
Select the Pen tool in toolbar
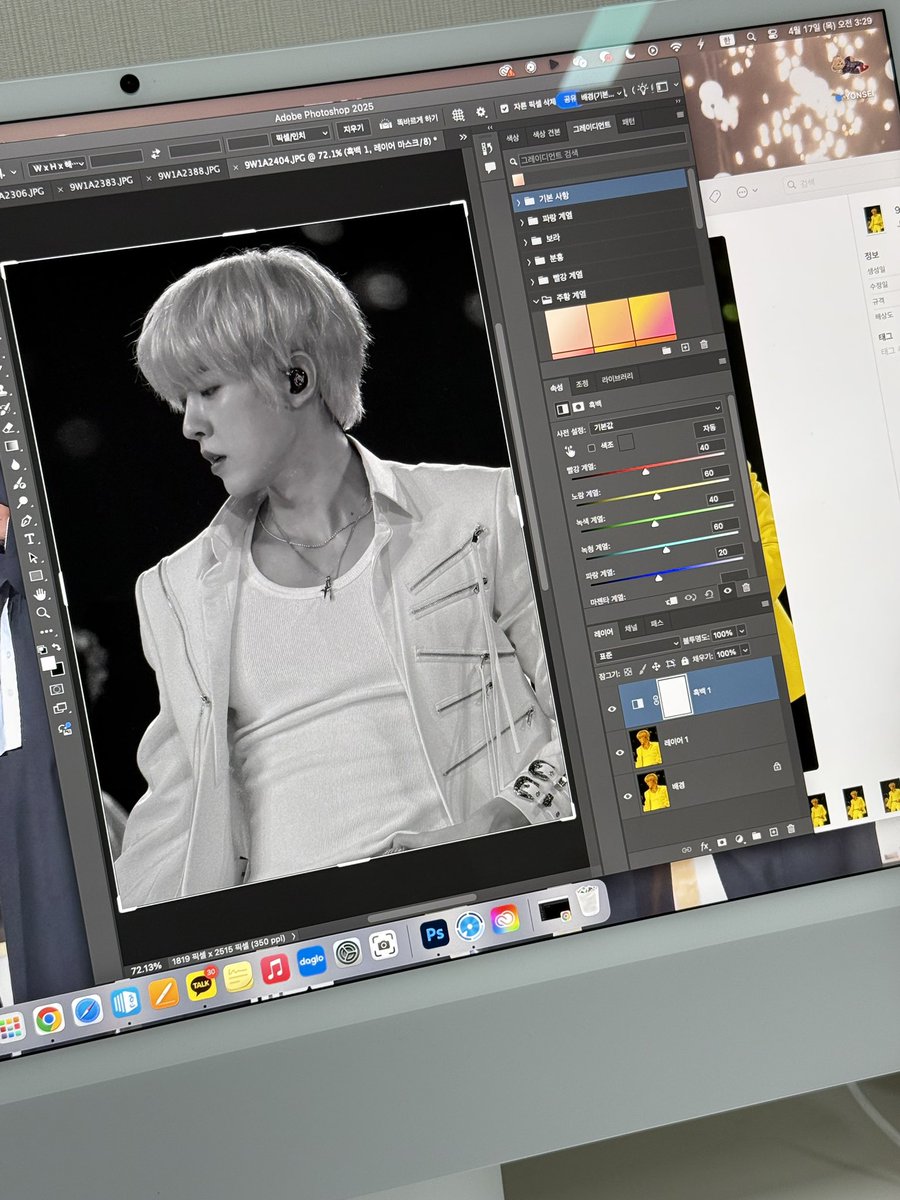[x=26, y=521]
